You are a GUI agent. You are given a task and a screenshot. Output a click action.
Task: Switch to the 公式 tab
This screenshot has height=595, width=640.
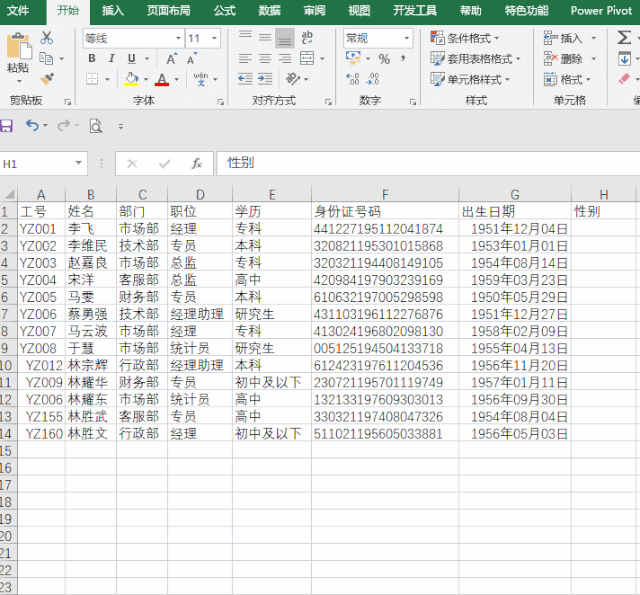[224, 11]
